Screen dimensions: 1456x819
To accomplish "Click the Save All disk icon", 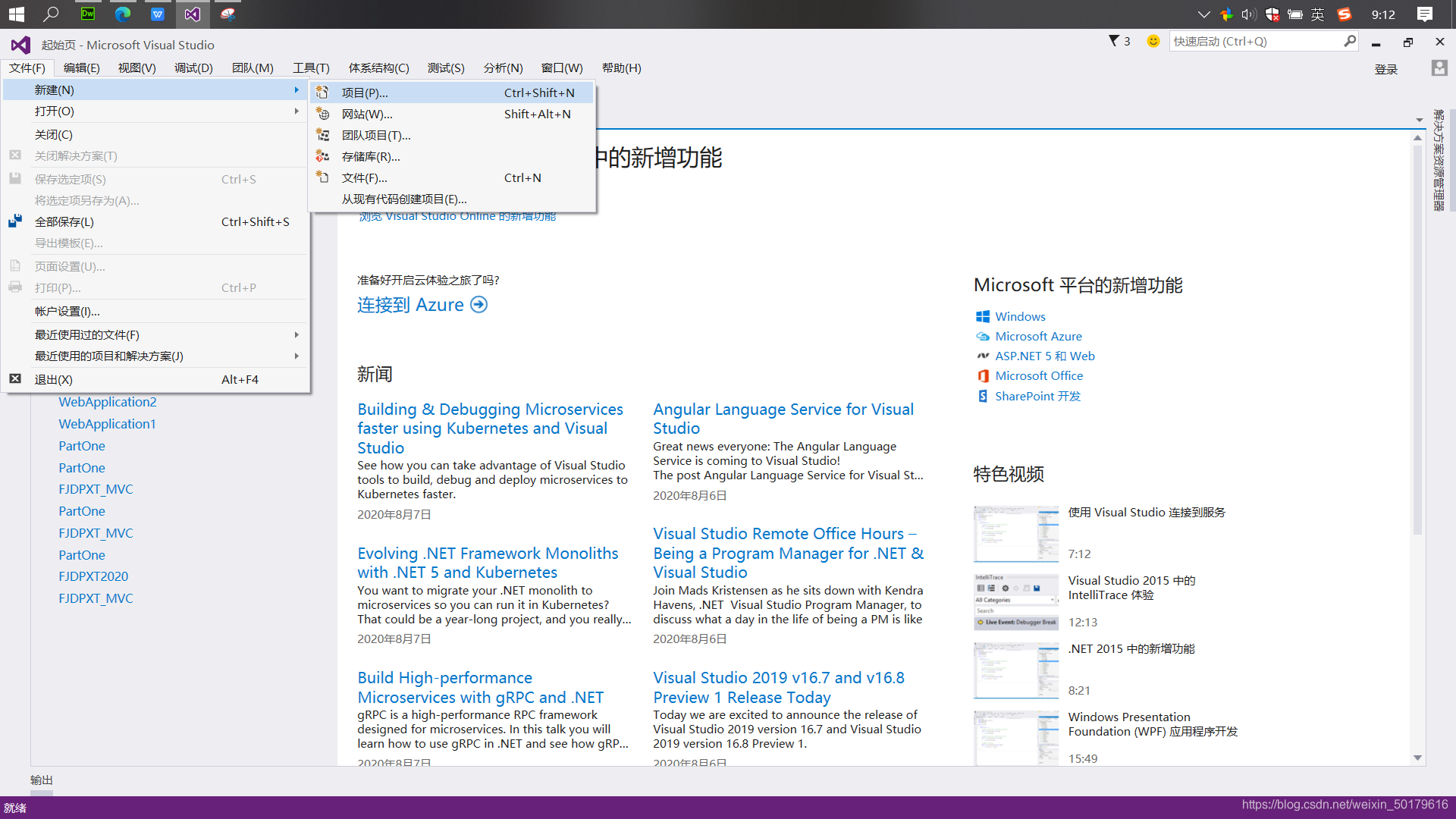I will tap(15, 221).
